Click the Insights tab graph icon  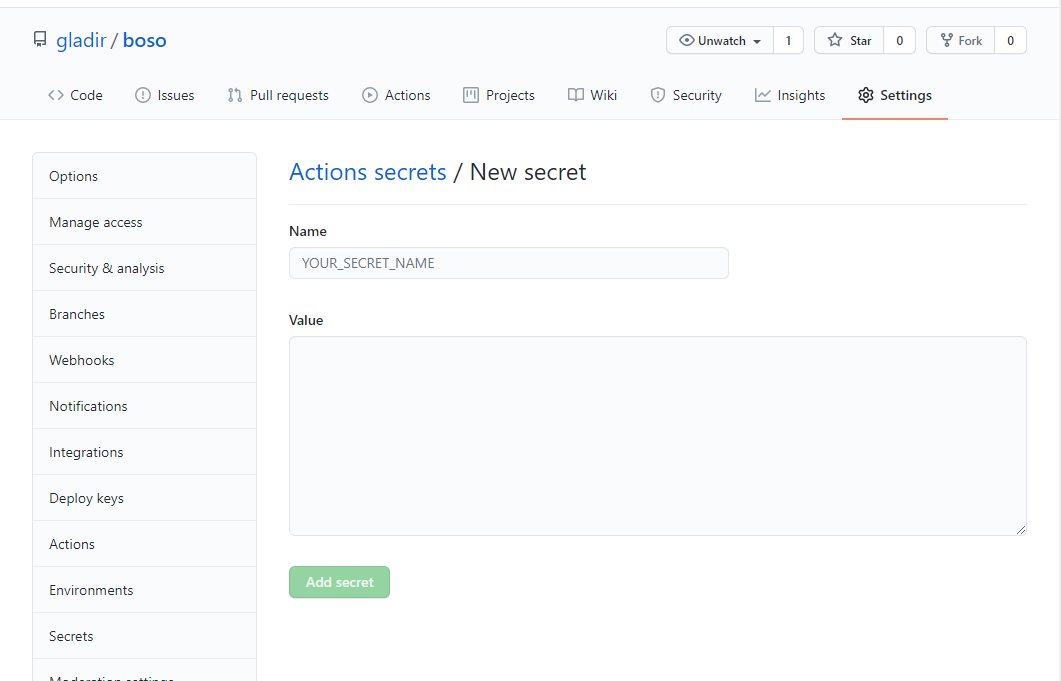763,95
